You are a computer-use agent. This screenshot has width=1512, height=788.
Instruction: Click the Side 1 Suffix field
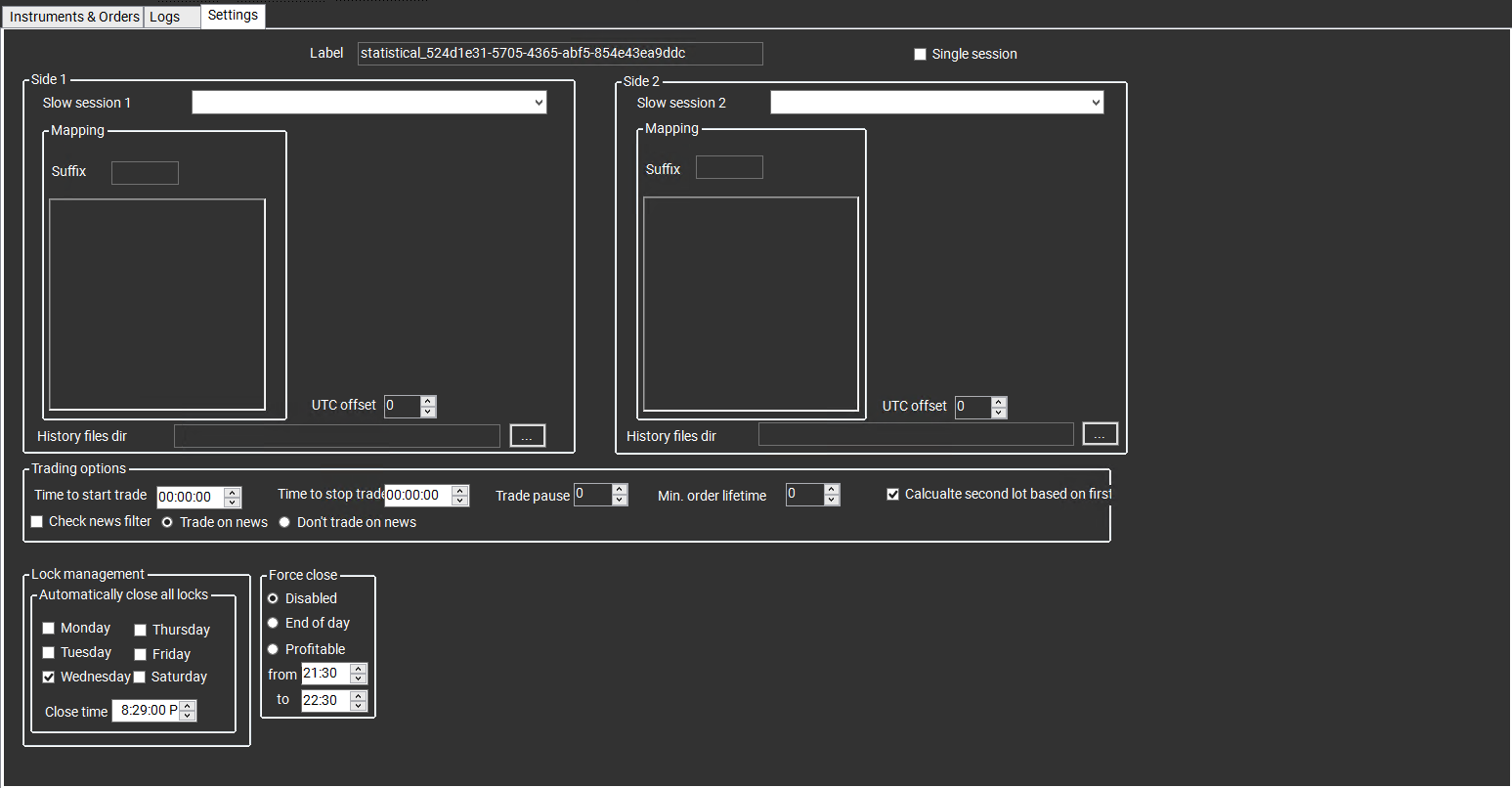[145, 173]
